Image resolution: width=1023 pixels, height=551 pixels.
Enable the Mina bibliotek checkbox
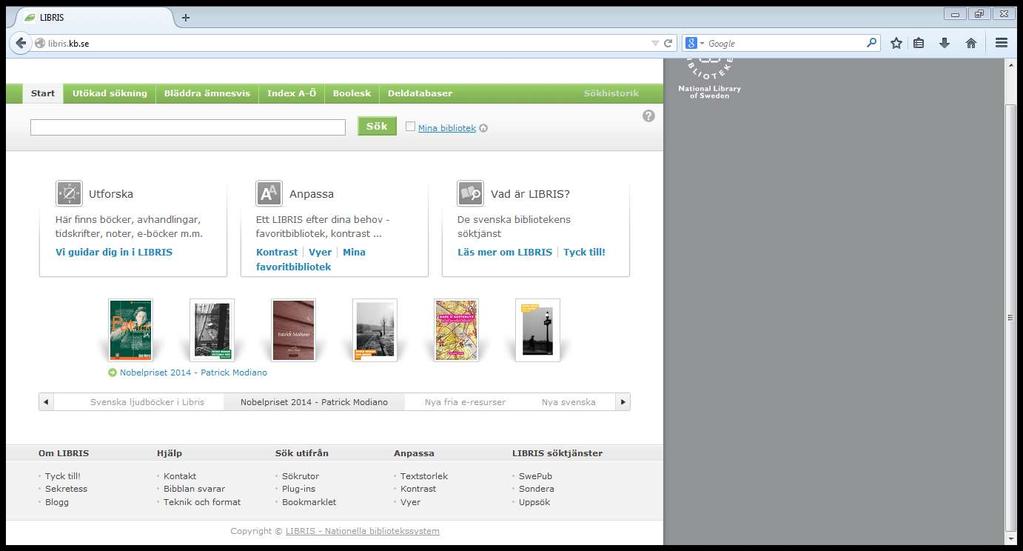410,127
